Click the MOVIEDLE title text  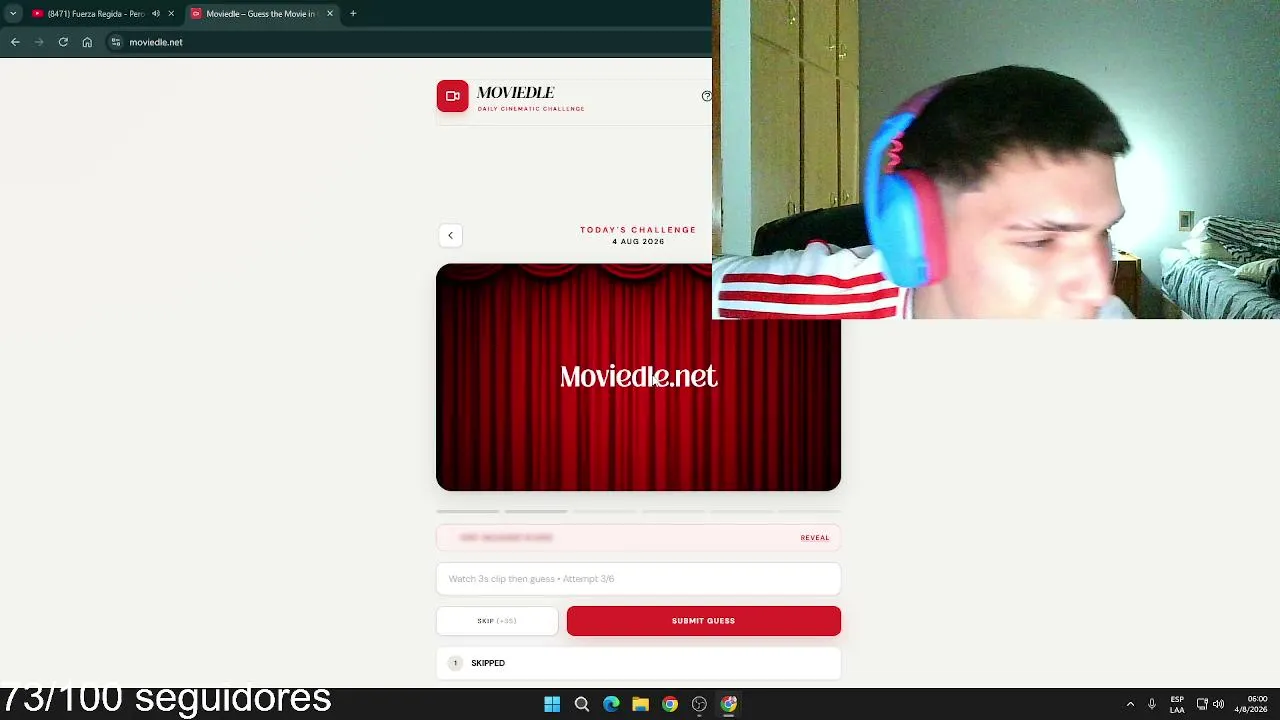click(x=515, y=92)
